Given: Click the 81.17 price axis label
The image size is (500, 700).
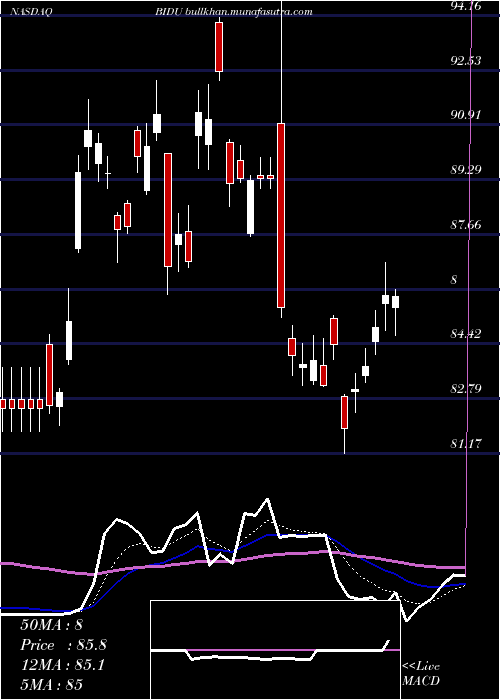Looking at the screenshot, I should (x=466, y=444).
